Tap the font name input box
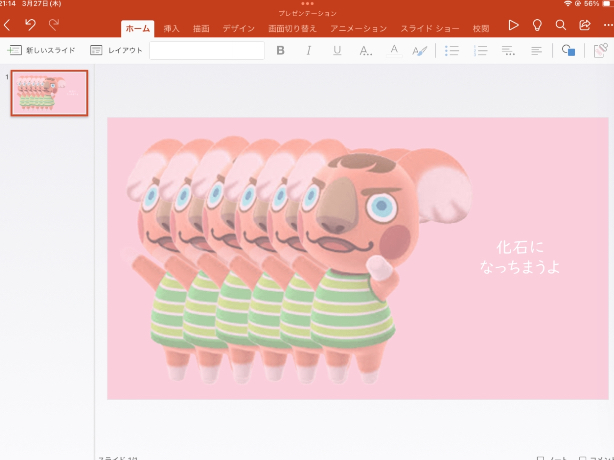 (x=207, y=51)
